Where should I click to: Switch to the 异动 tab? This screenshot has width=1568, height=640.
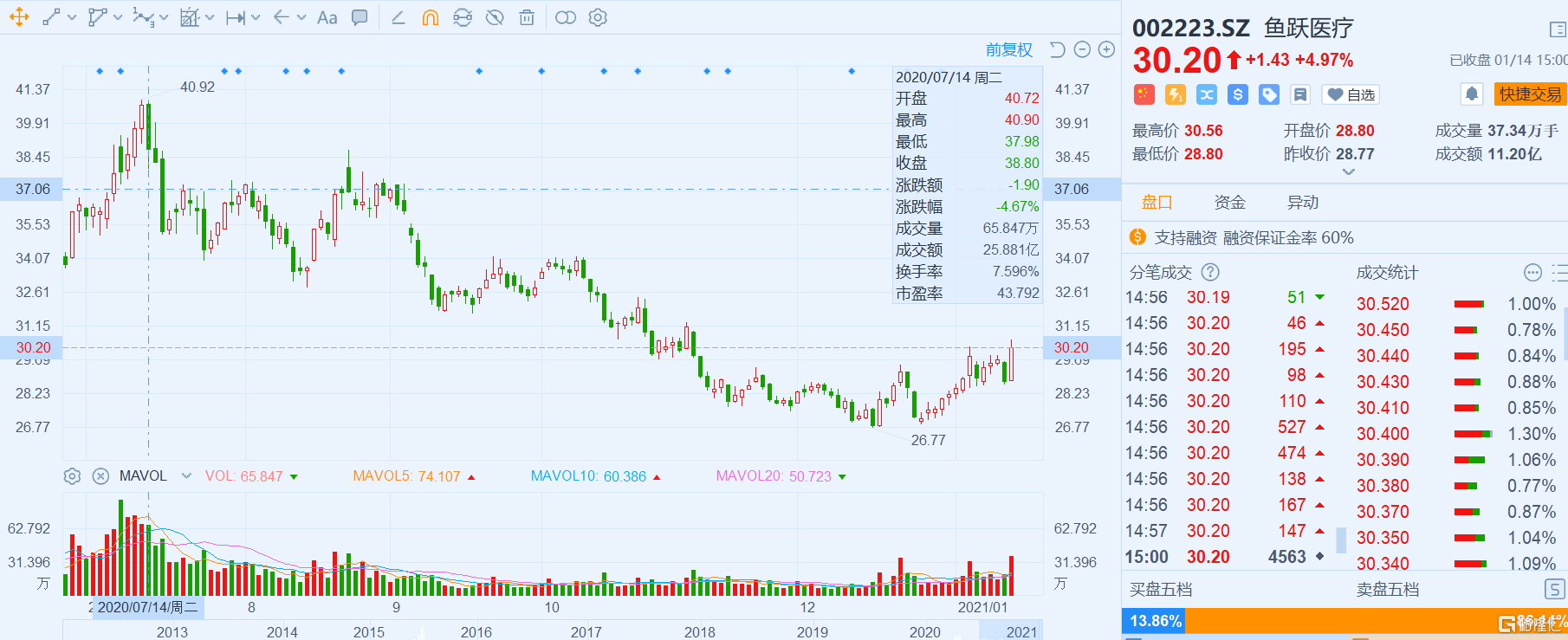coord(1302,202)
